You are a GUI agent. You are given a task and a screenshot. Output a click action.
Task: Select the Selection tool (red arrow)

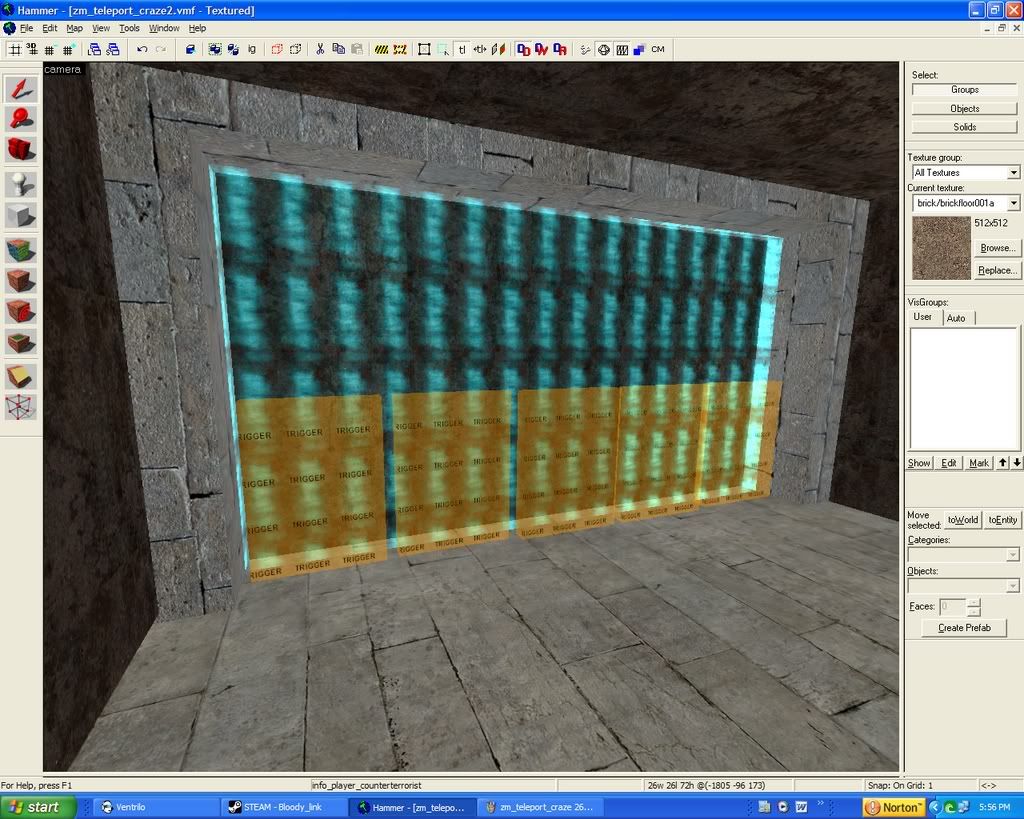click(x=21, y=88)
